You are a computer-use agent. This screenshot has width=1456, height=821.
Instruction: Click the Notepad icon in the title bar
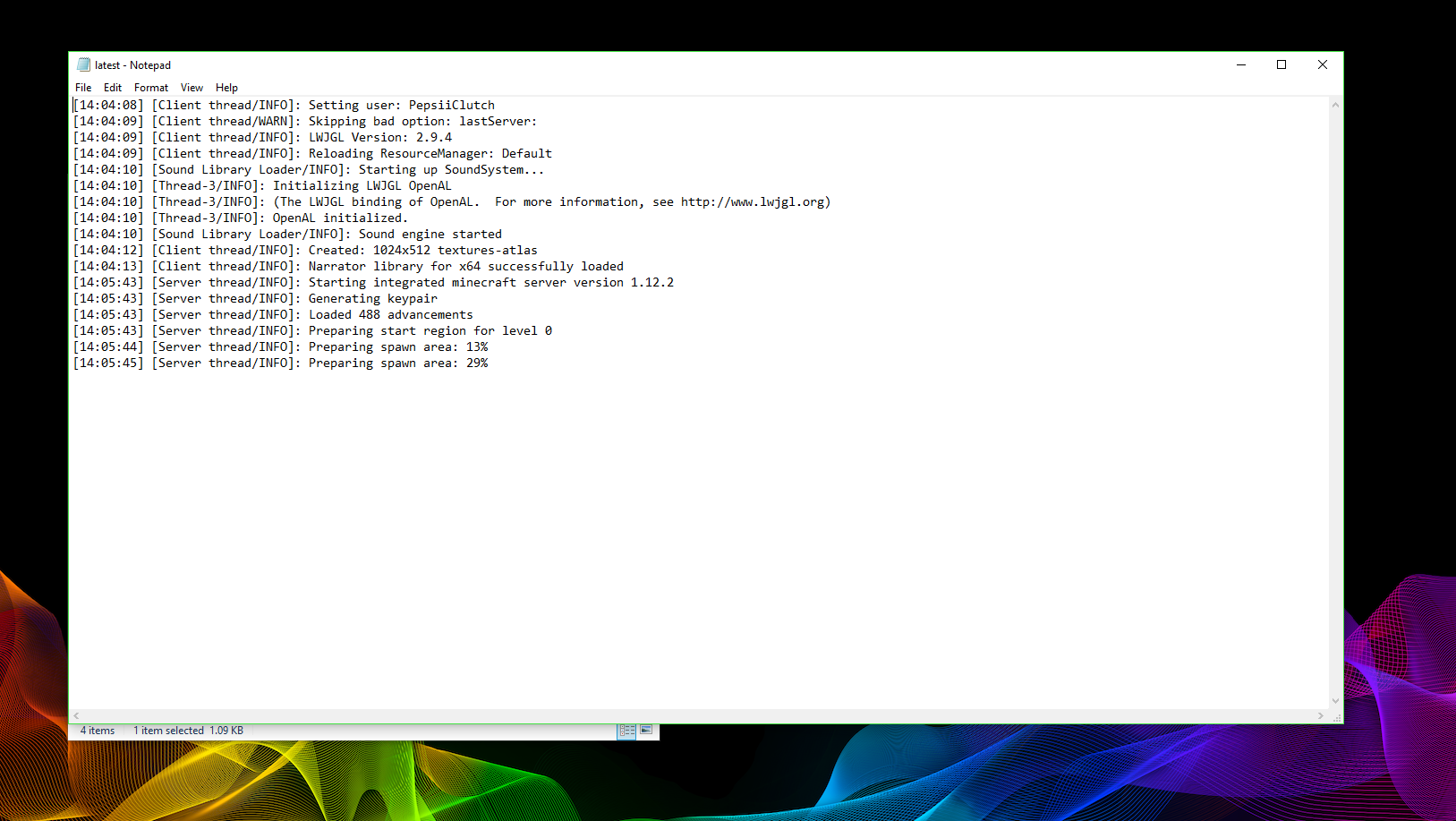pos(84,64)
